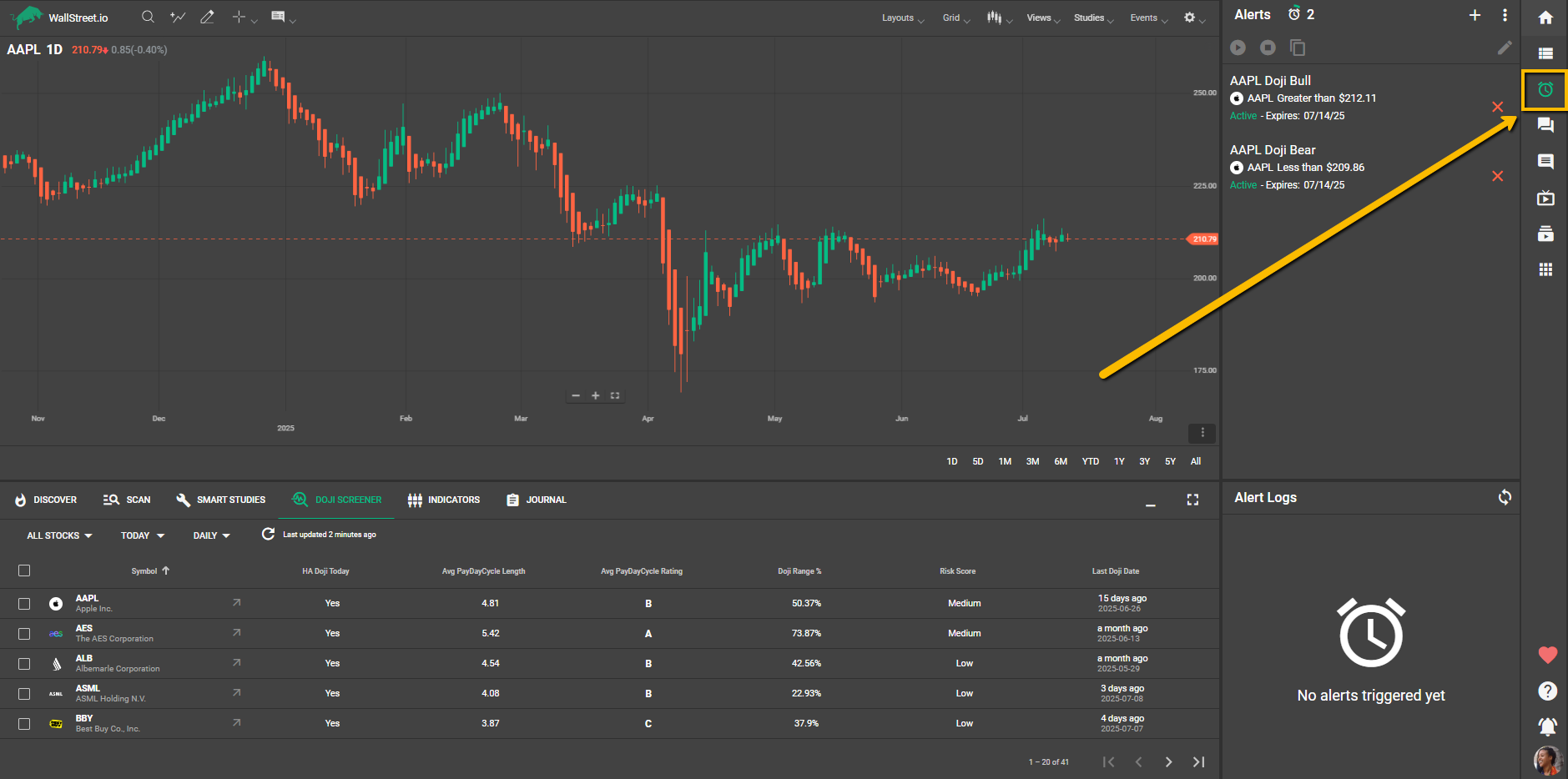Open notifications bell icon
The image size is (1568, 779).
tap(1547, 726)
